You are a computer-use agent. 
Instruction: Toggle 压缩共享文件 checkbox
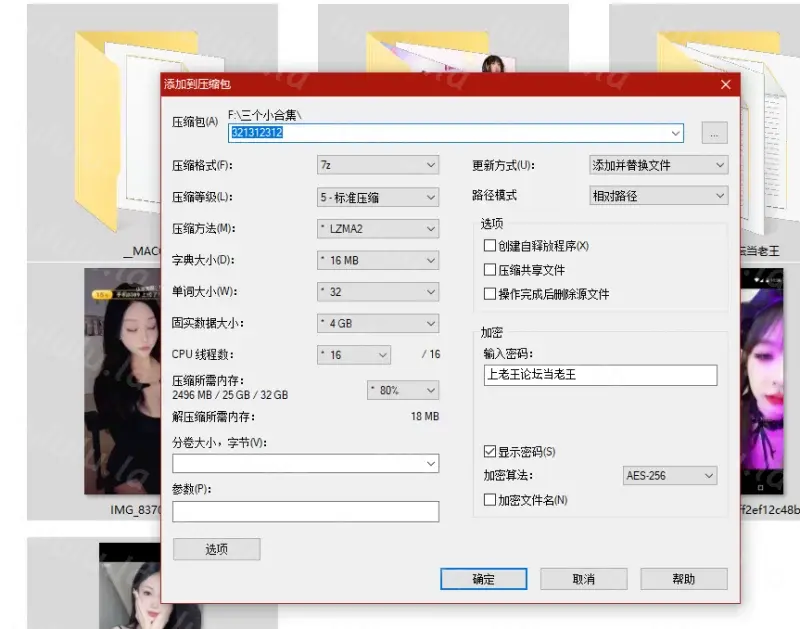(x=490, y=270)
